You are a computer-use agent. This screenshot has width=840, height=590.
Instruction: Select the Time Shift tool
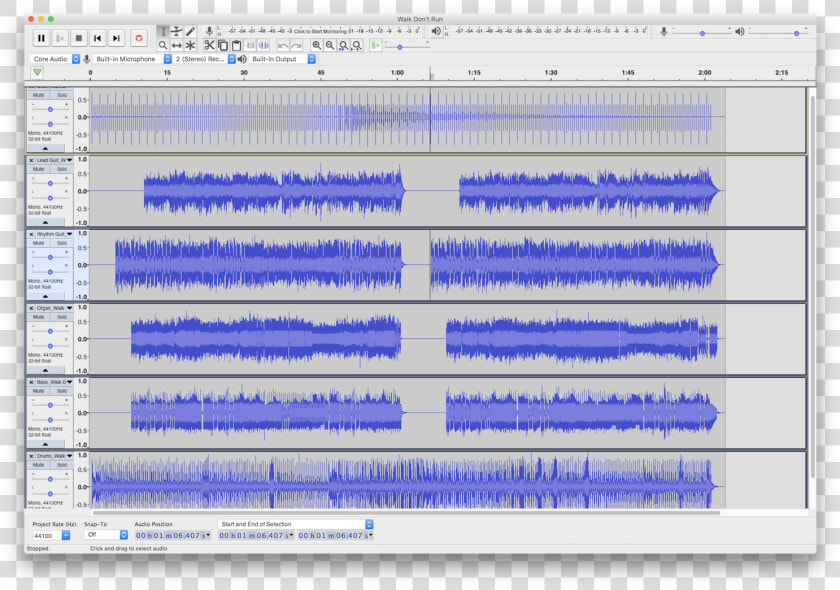point(176,46)
